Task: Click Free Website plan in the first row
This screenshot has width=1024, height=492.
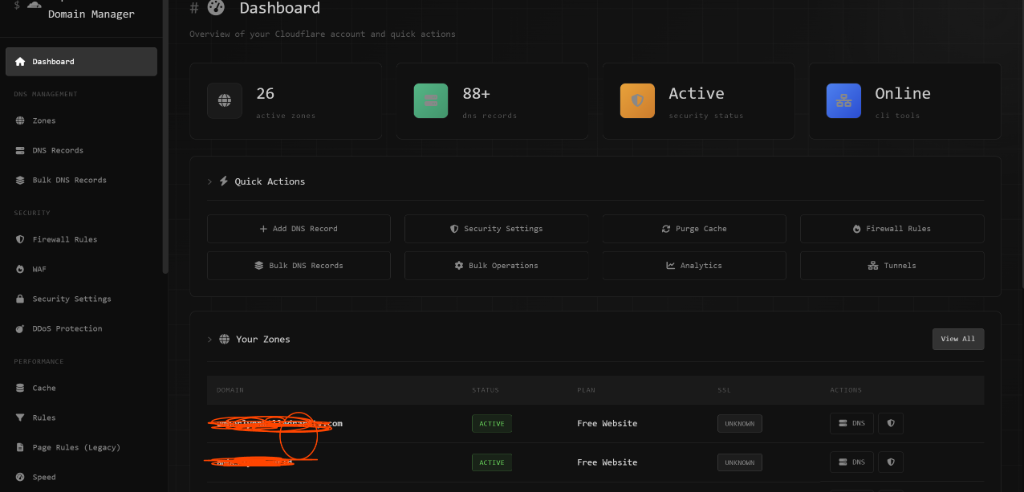Action: coord(607,423)
